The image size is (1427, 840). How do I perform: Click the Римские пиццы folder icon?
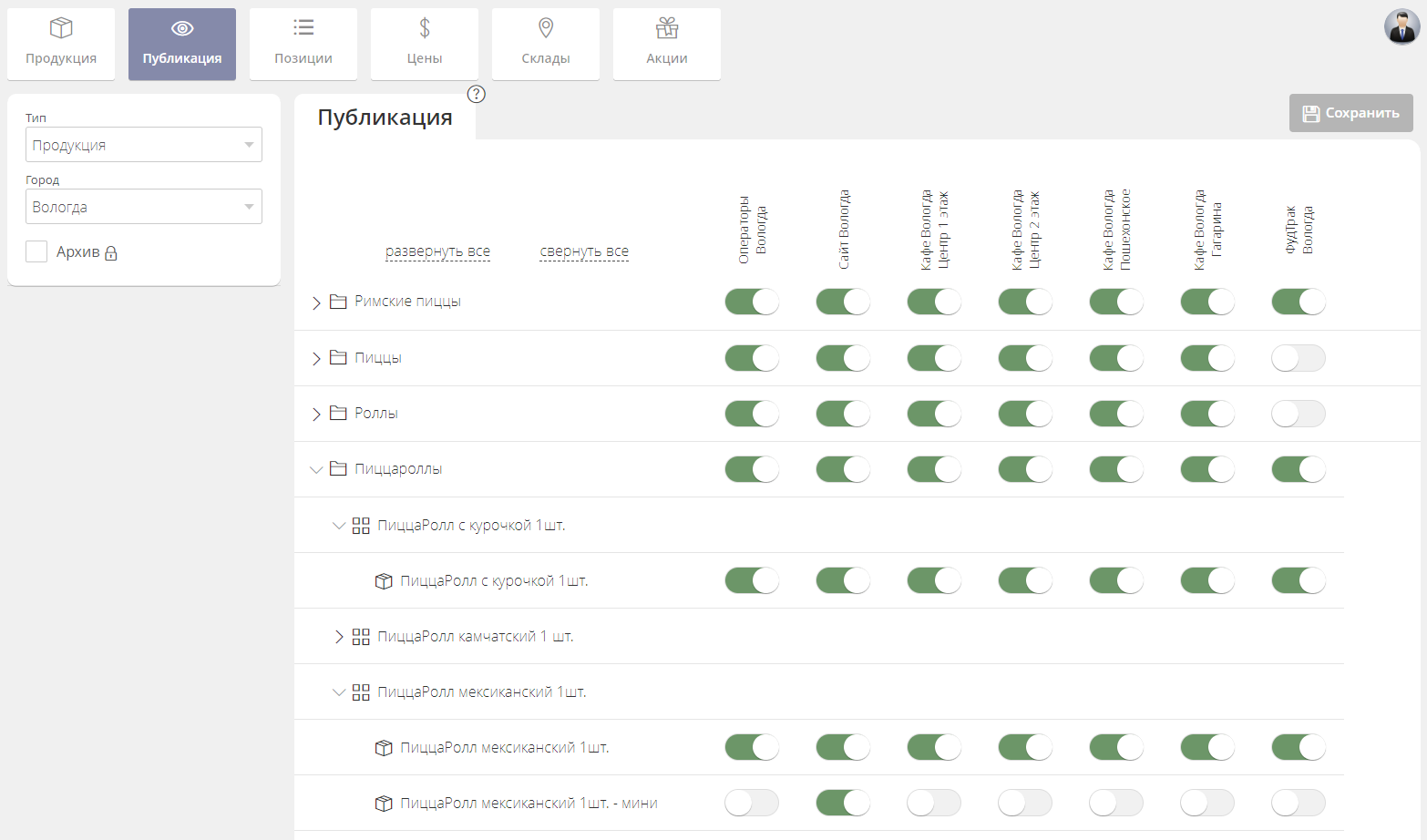pos(338,302)
